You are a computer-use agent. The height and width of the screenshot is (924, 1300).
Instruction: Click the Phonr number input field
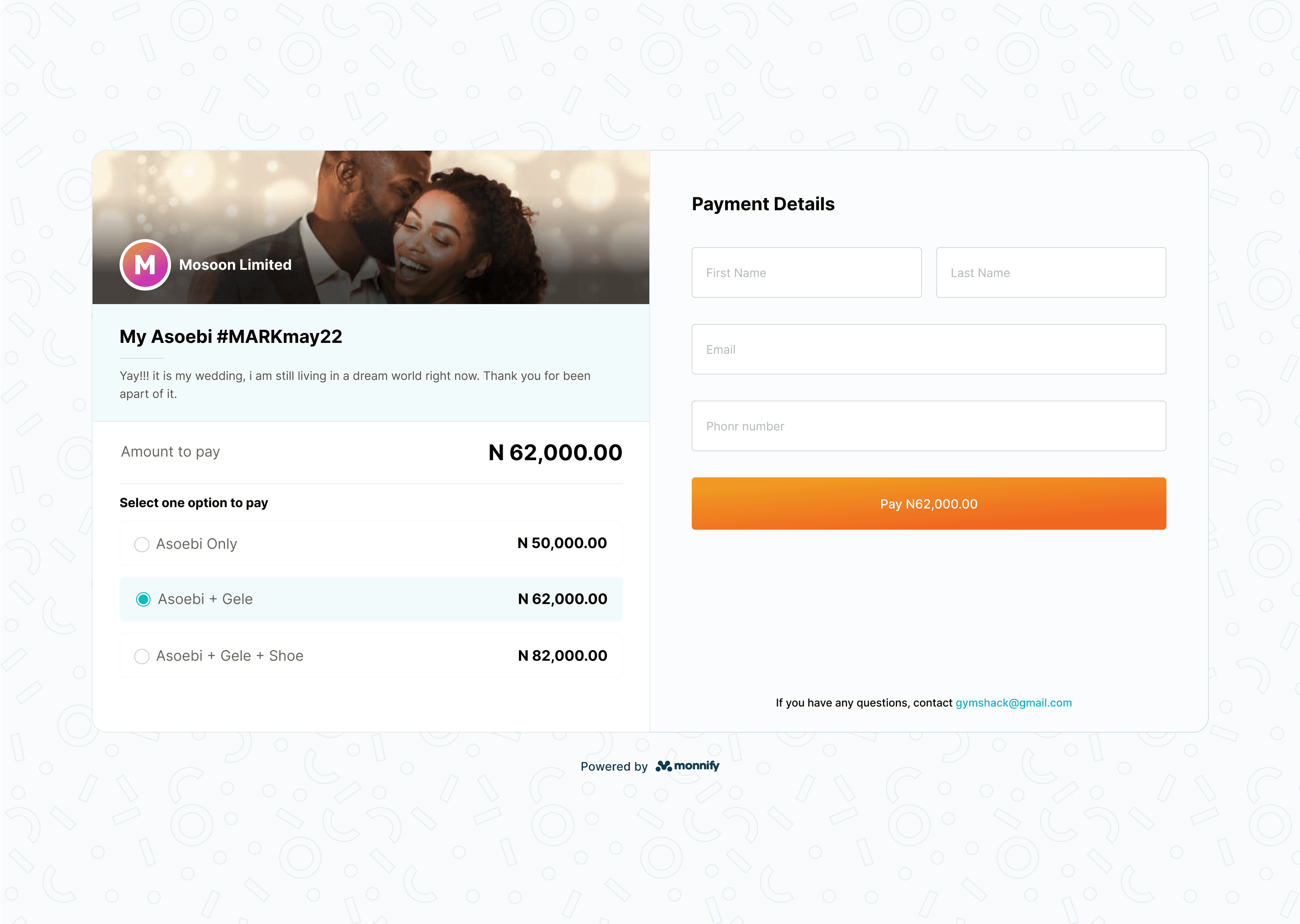[x=929, y=426]
